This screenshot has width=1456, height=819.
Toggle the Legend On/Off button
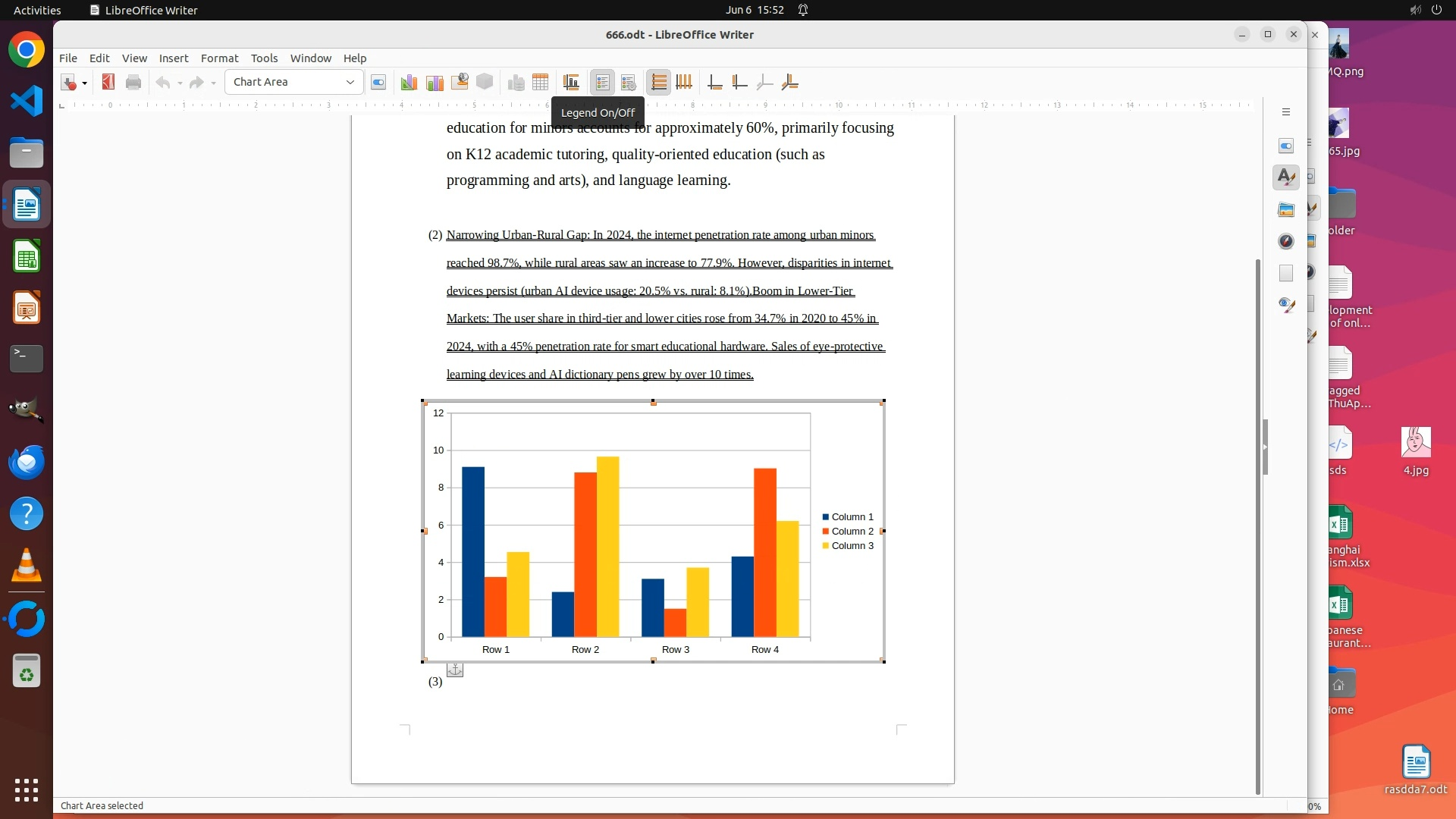pos(603,82)
